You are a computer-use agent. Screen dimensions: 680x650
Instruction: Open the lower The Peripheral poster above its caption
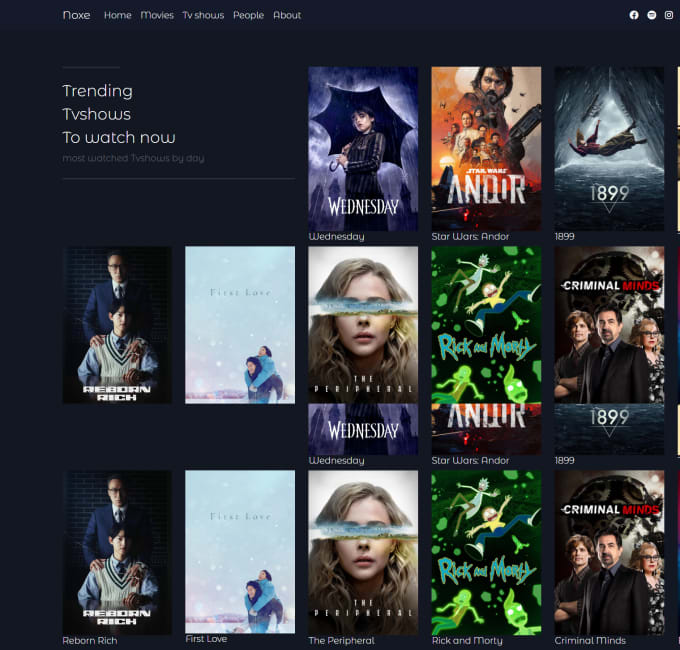click(363, 552)
